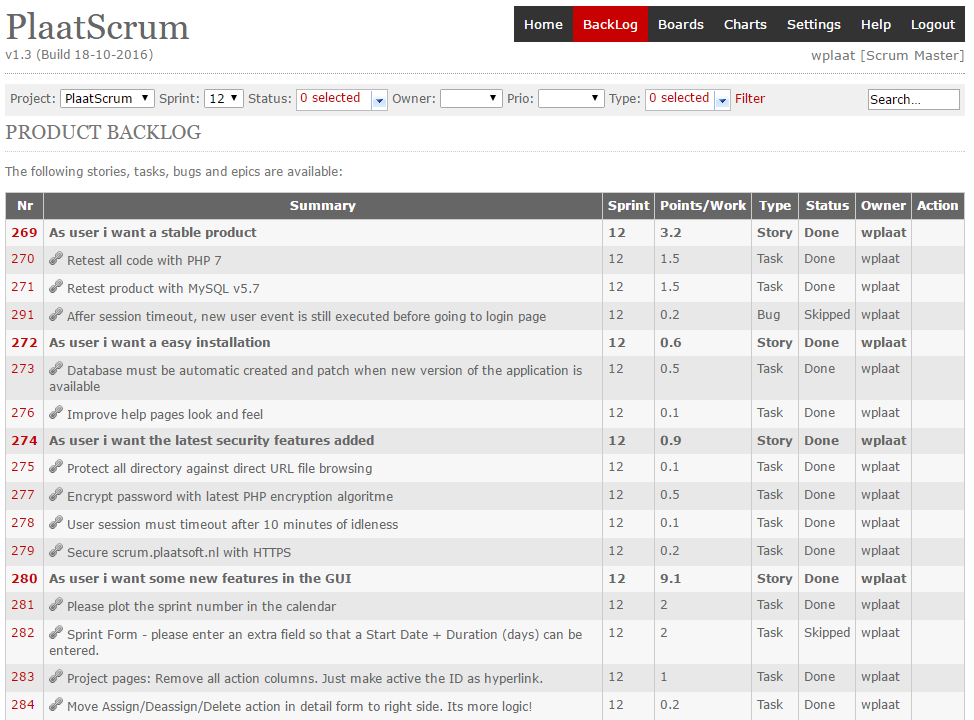Open the Project dropdown showing PlaatScrum
Image resolution: width=974 pixels, height=720 pixels.
(x=107, y=98)
